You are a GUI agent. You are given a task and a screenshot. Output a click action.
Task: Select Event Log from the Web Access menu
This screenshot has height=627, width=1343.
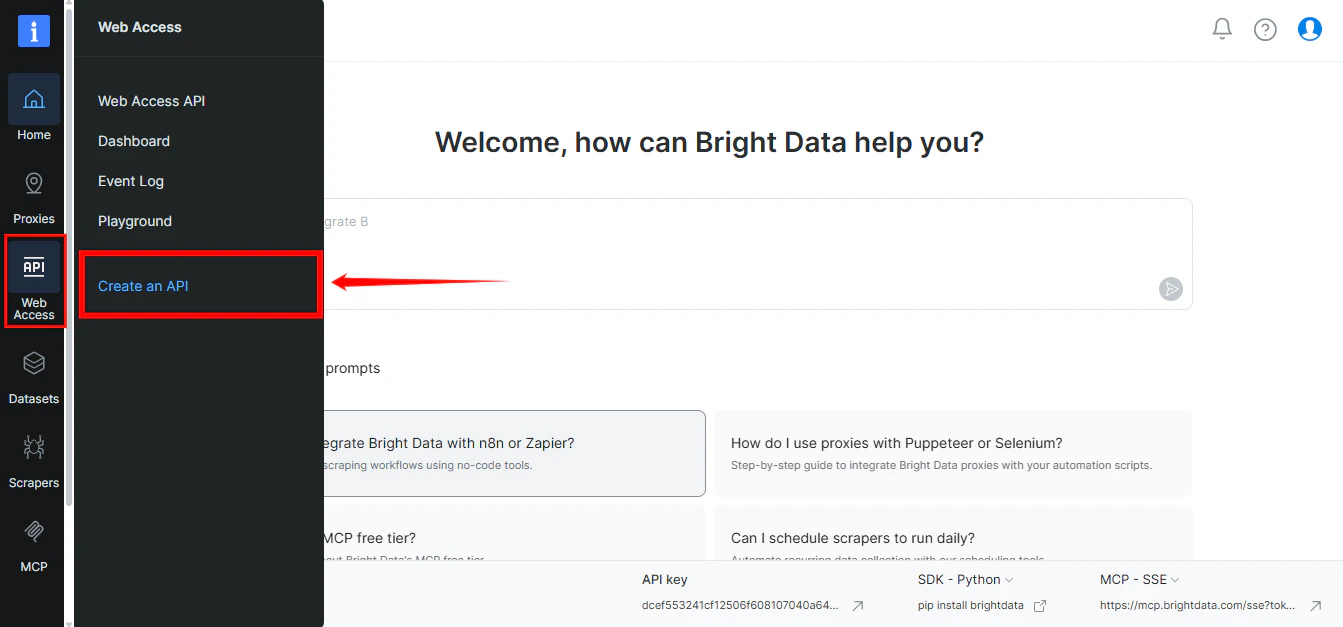click(x=130, y=181)
